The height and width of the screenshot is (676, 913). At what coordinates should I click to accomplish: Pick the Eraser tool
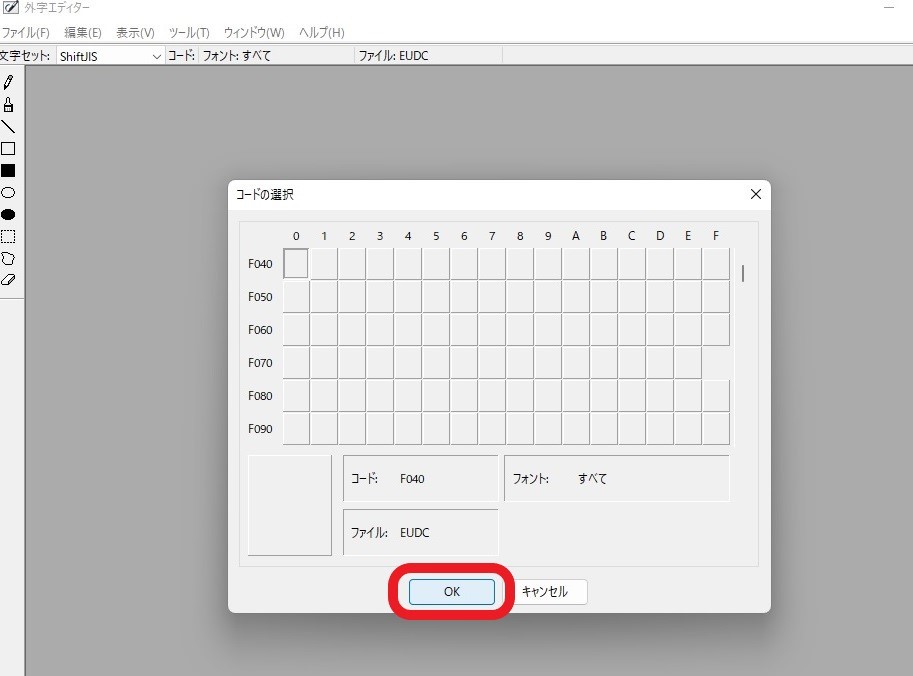tap(8, 280)
